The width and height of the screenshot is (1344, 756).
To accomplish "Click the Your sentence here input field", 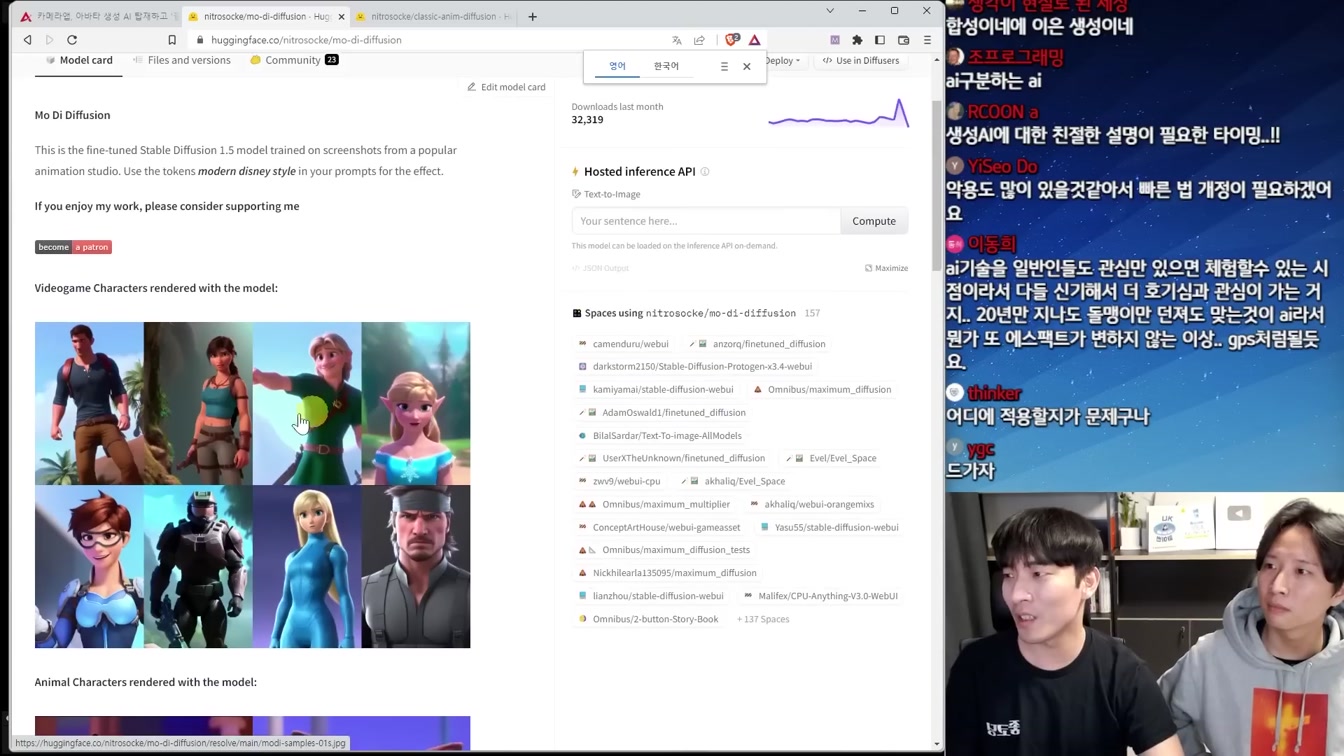I will [706, 221].
